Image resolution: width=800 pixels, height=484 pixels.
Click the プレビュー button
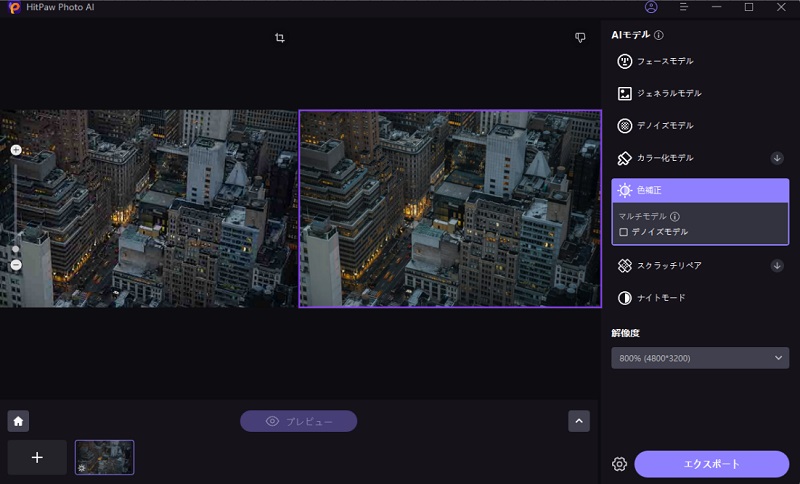pos(298,421)
